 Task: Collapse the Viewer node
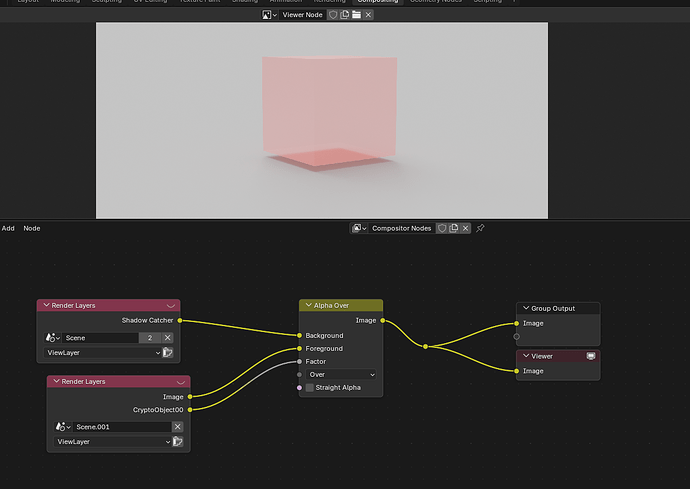(x=526, y=356)
